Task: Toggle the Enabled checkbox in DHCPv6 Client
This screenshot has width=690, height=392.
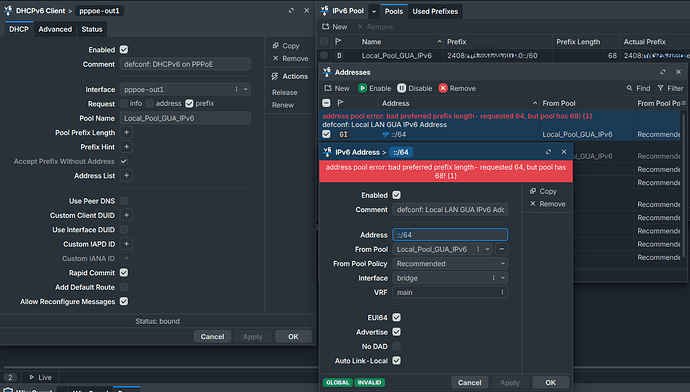Action: (x=124, y=50)
